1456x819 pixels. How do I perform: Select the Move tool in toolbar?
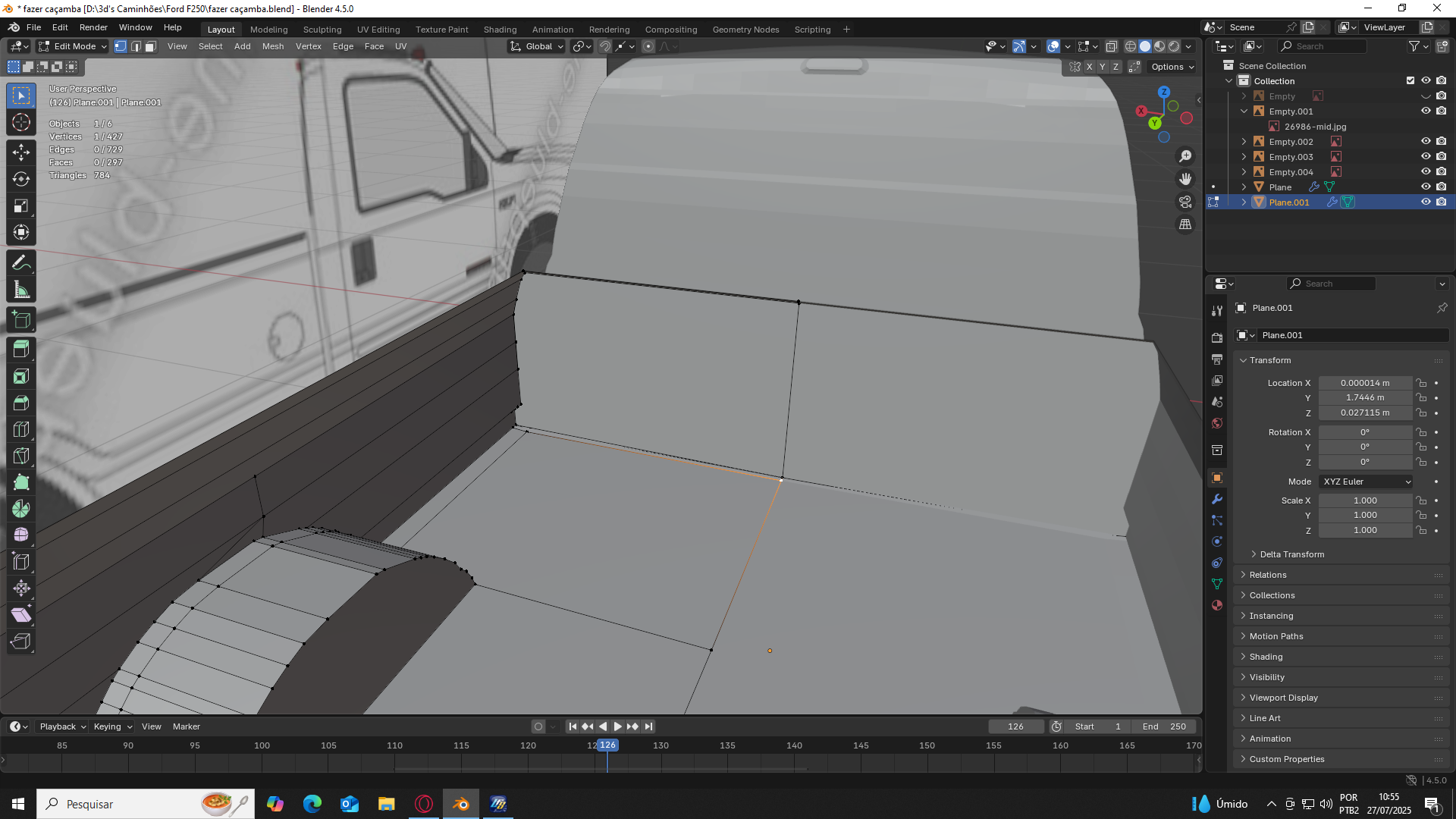[21, 152]
